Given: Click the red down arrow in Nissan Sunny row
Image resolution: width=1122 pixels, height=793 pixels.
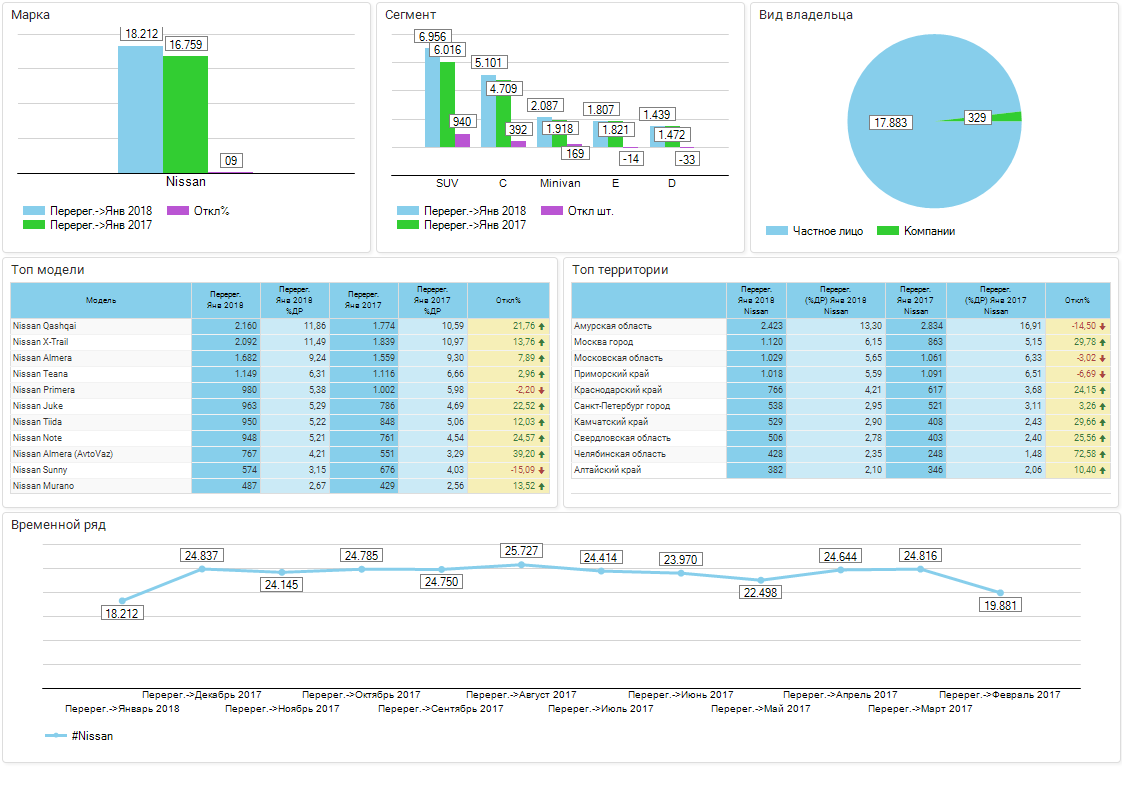Looking at the screenshot, I should (x=542, y=470).
